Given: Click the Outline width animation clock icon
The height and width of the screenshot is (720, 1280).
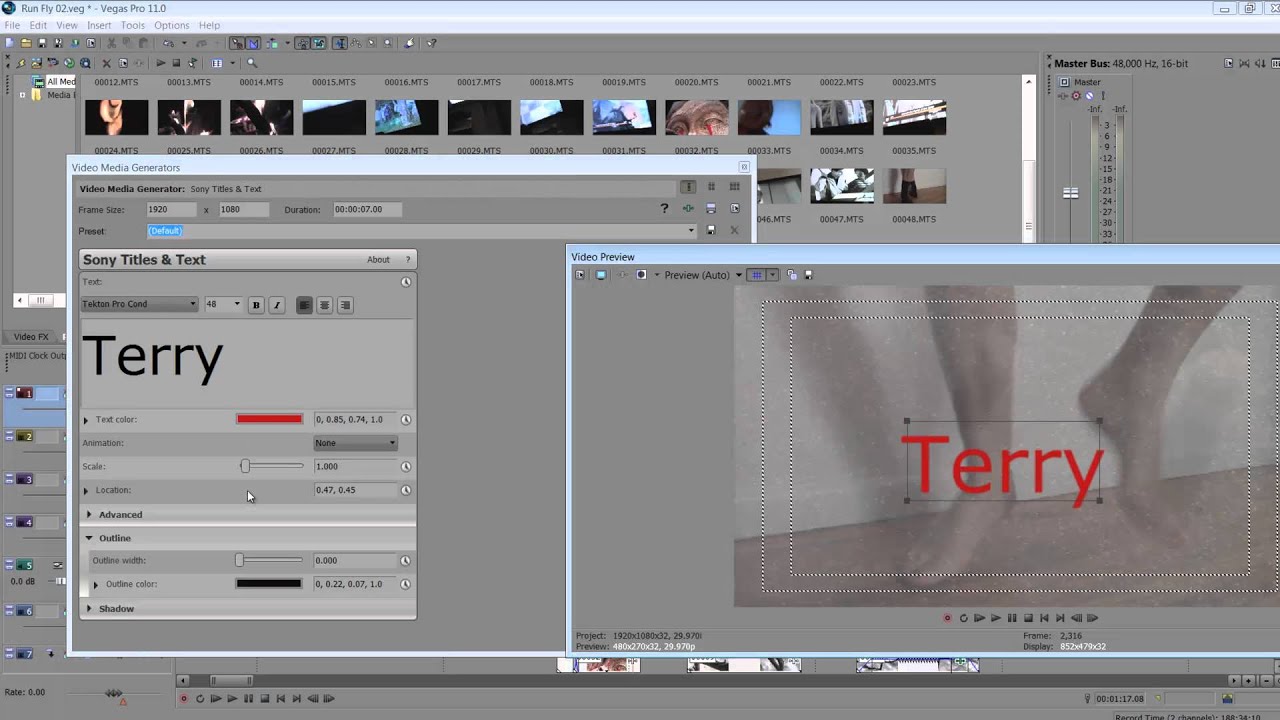Looking at the screenshot, I should [406, 560].
